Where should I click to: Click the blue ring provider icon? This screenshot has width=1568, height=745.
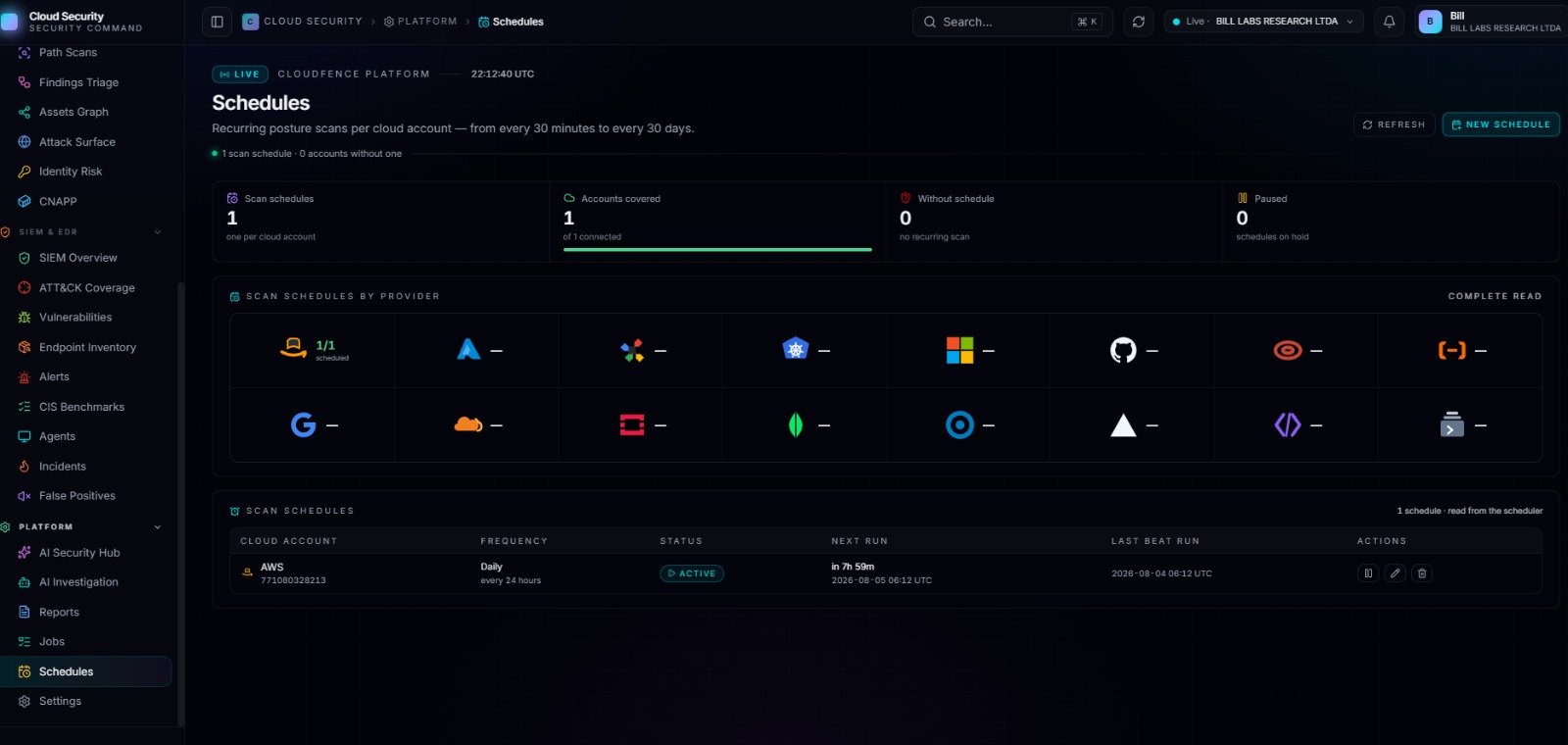click(959, 424)
